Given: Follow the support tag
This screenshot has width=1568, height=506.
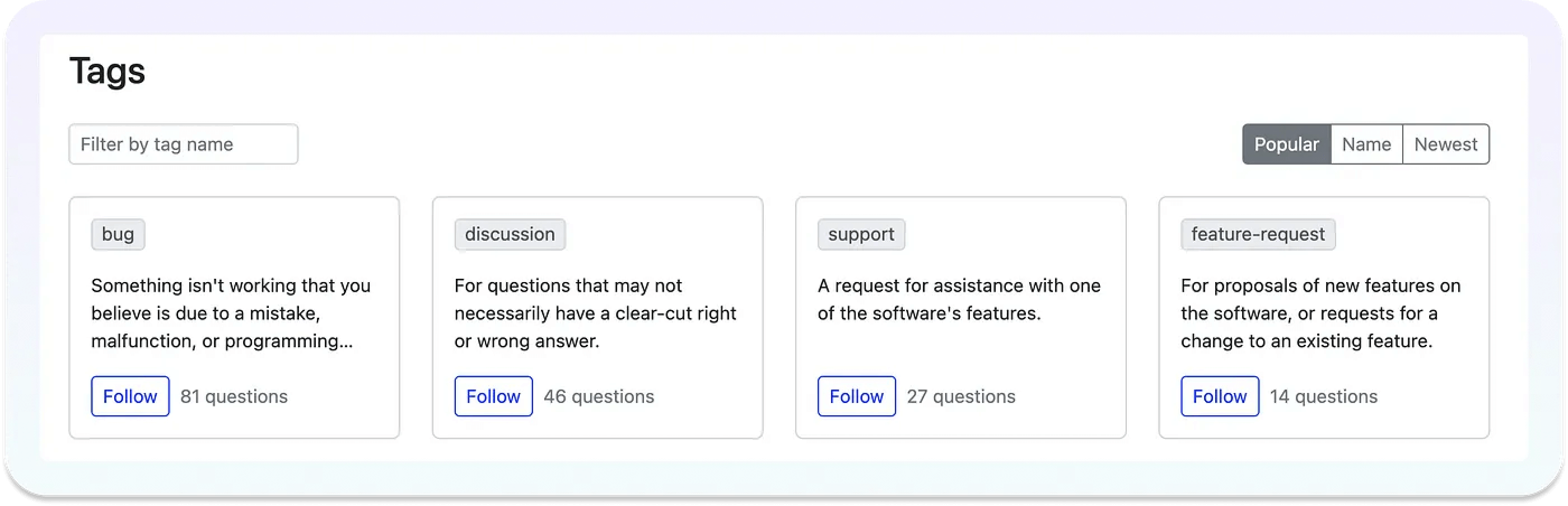Looking at the screenshot, I should click(x=856, y=396).
